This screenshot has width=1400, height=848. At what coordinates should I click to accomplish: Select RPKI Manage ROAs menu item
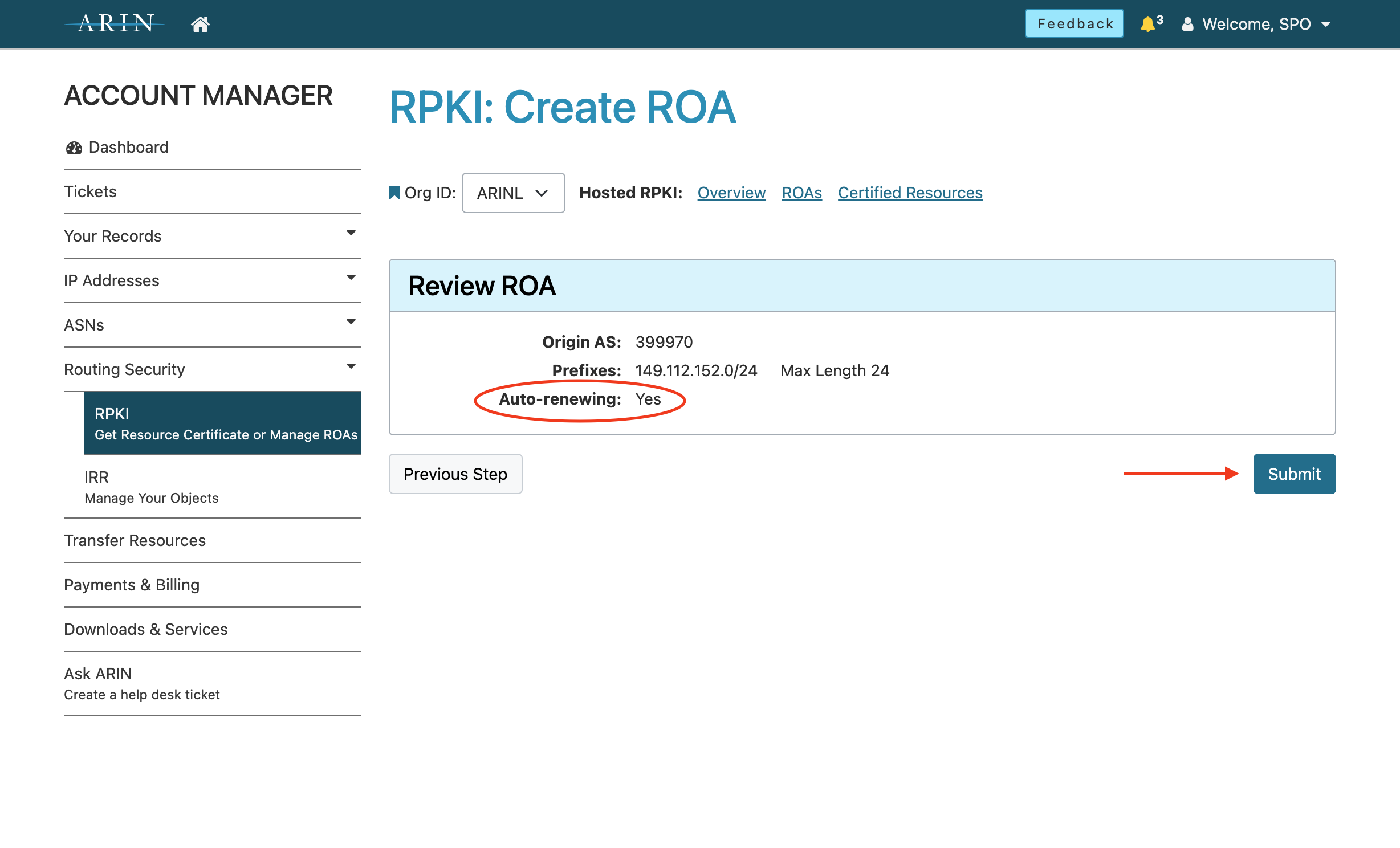pos(223,423)
